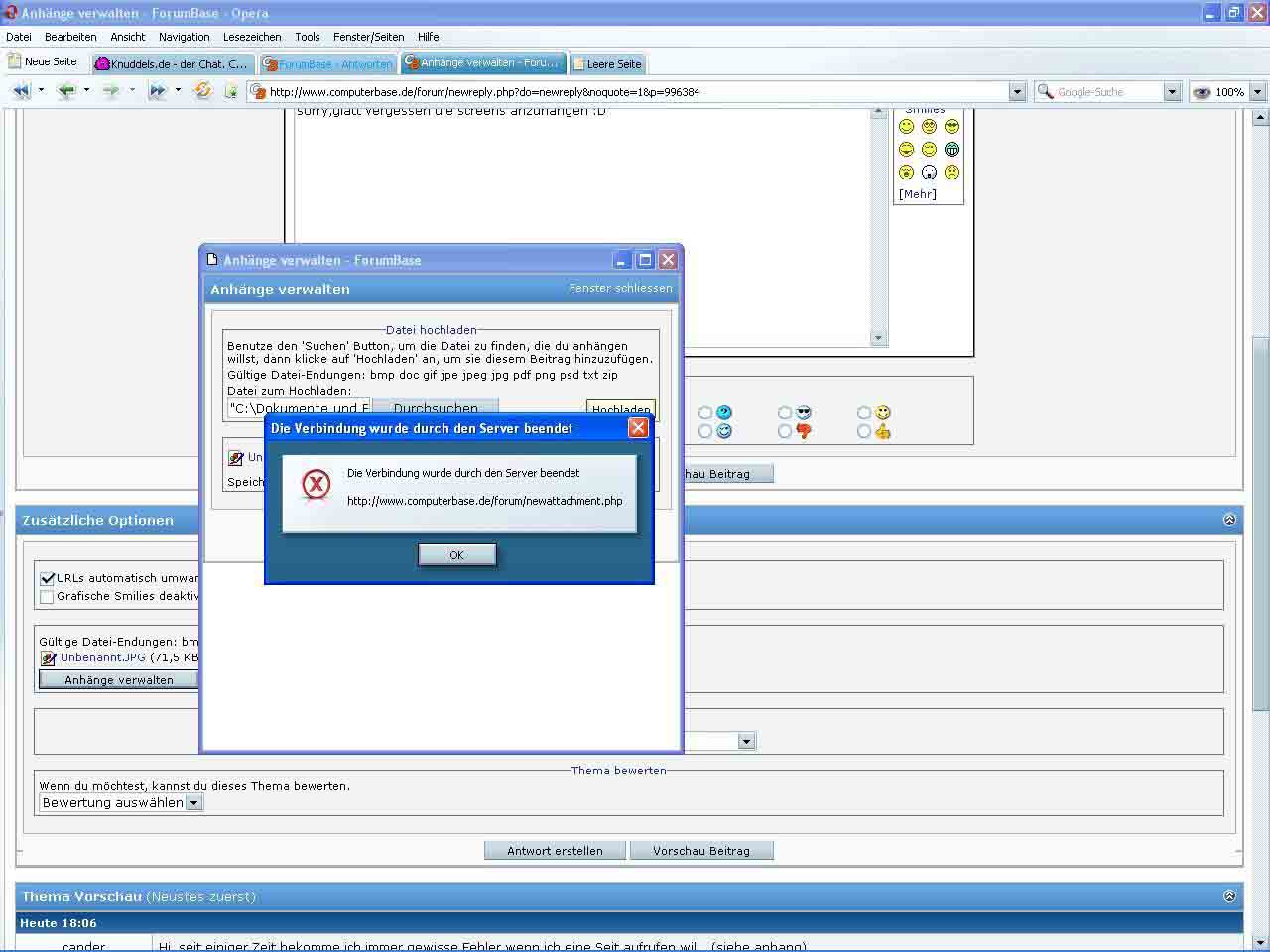The height and width of the screenshot is (952, 1270).
Task: Open the Datei menu
Action: [19, 37]
